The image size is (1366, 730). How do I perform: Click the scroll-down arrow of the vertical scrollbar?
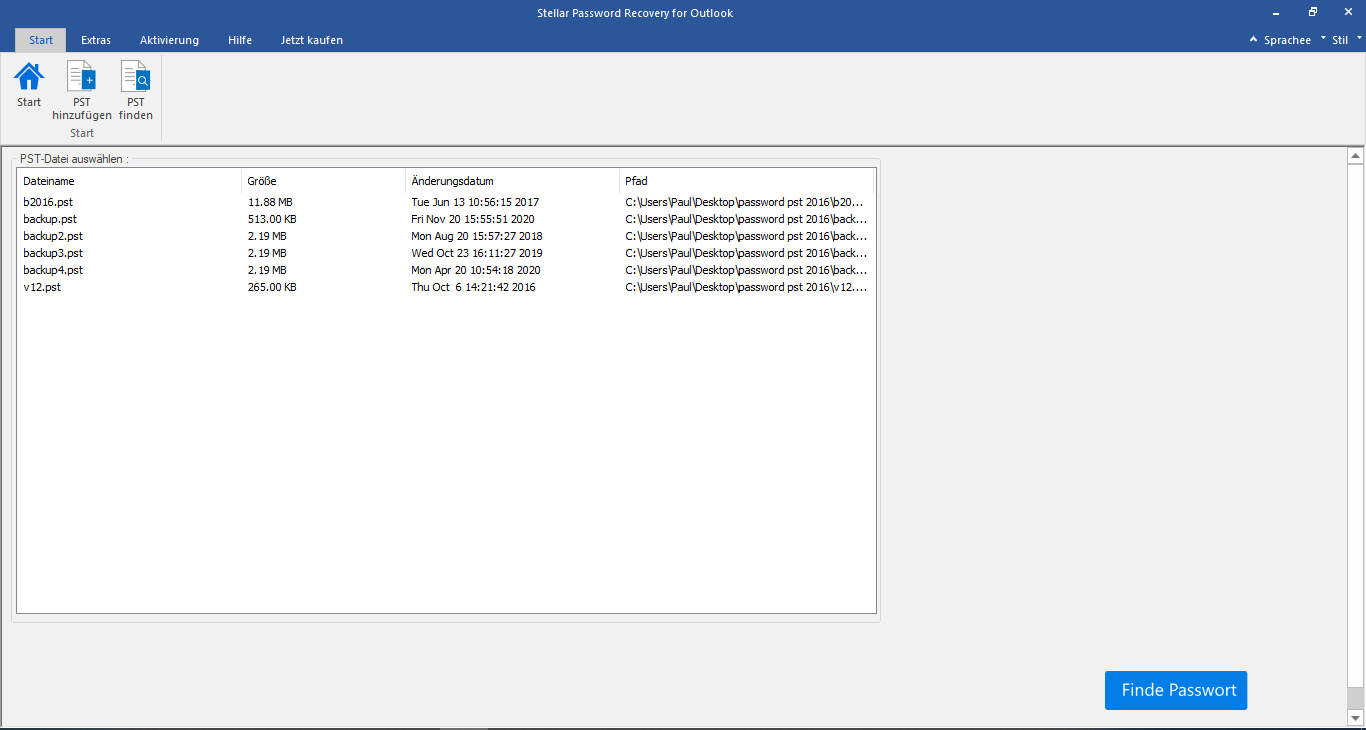[1356, 718]
